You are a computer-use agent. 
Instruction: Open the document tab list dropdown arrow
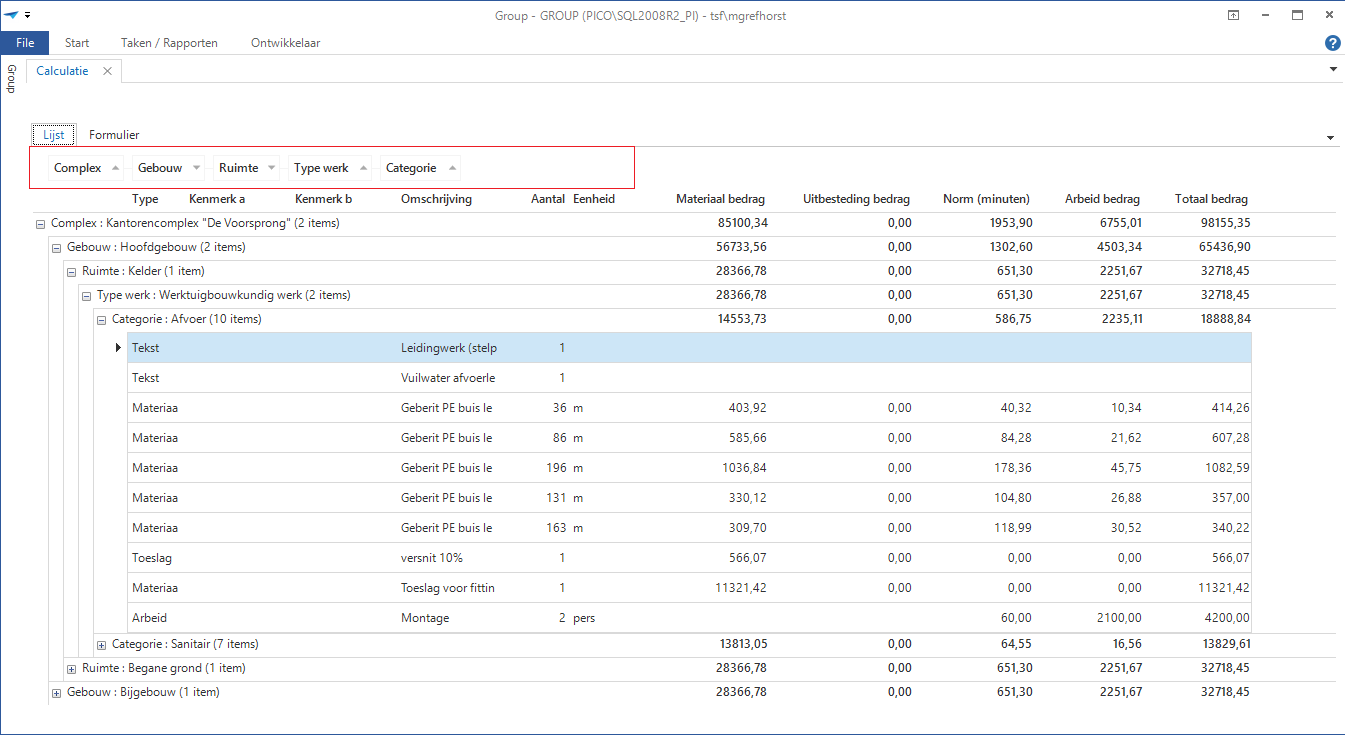[1333, 70]
